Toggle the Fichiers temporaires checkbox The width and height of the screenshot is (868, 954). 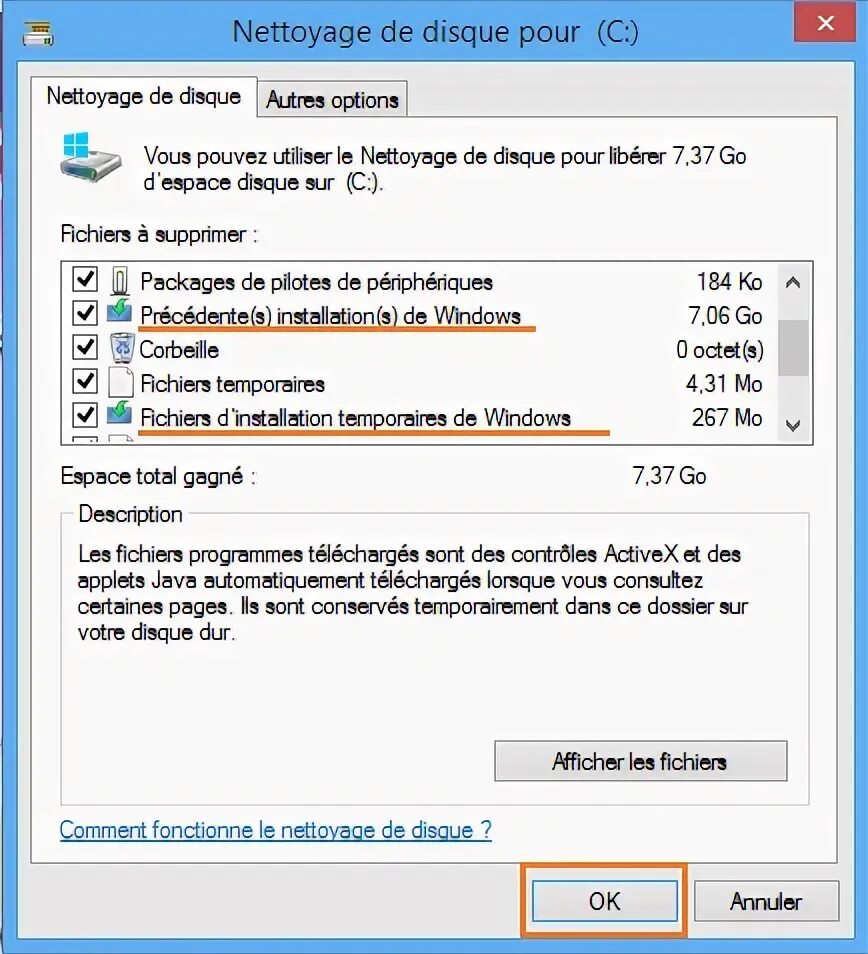click(85, 381)
